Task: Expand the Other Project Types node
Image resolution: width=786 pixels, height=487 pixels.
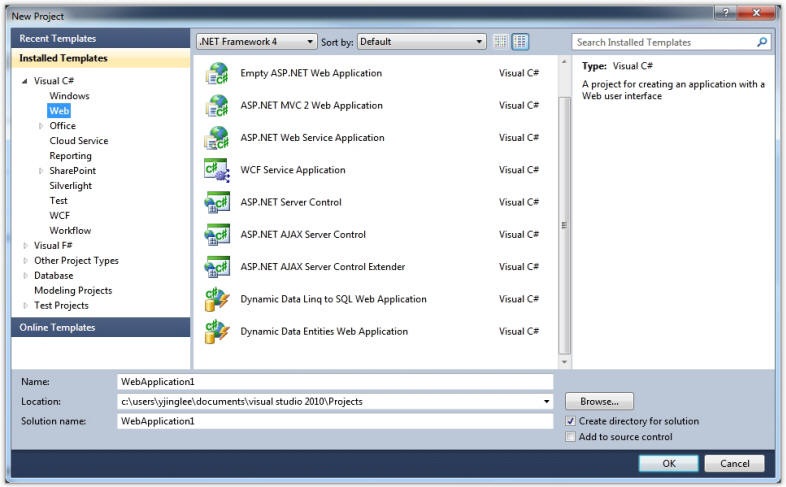Action: pos(25,261)
